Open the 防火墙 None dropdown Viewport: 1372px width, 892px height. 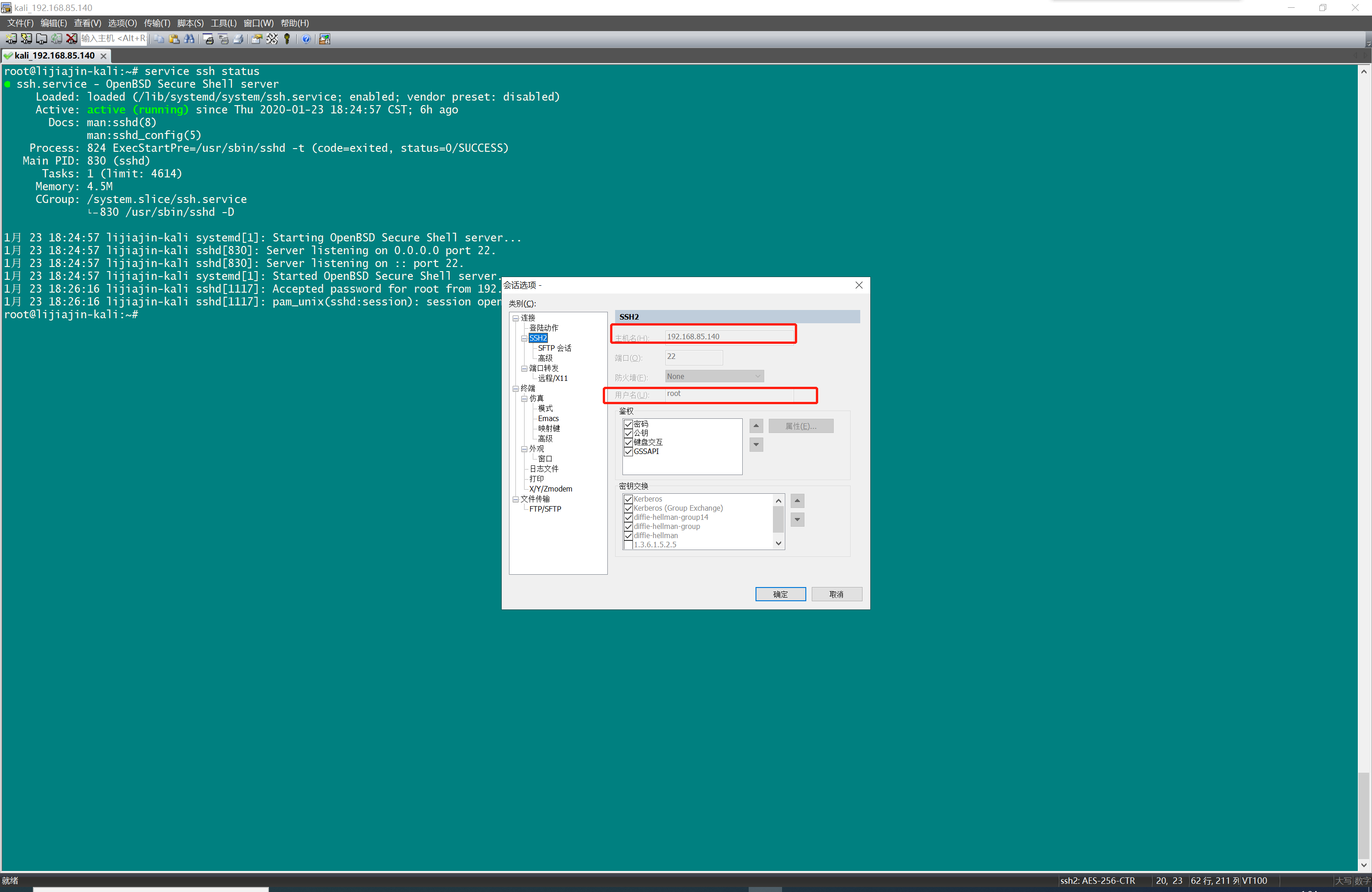point(714,376)
